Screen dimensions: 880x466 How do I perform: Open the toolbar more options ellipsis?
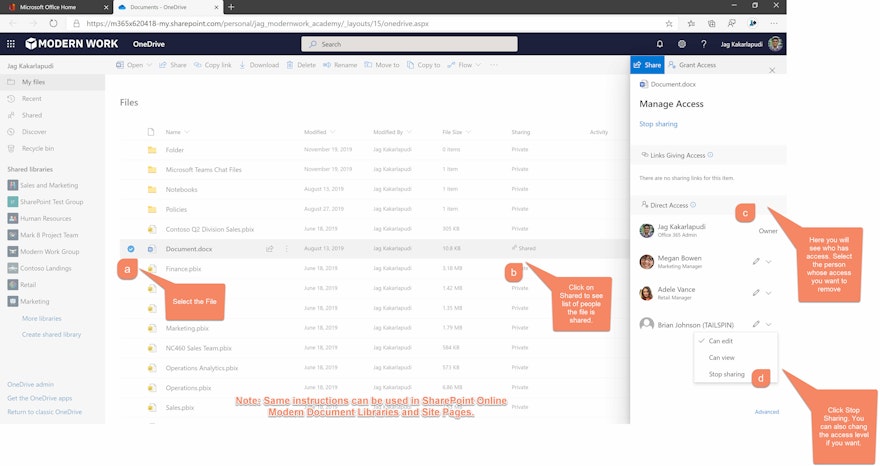(x=494, y=65)
